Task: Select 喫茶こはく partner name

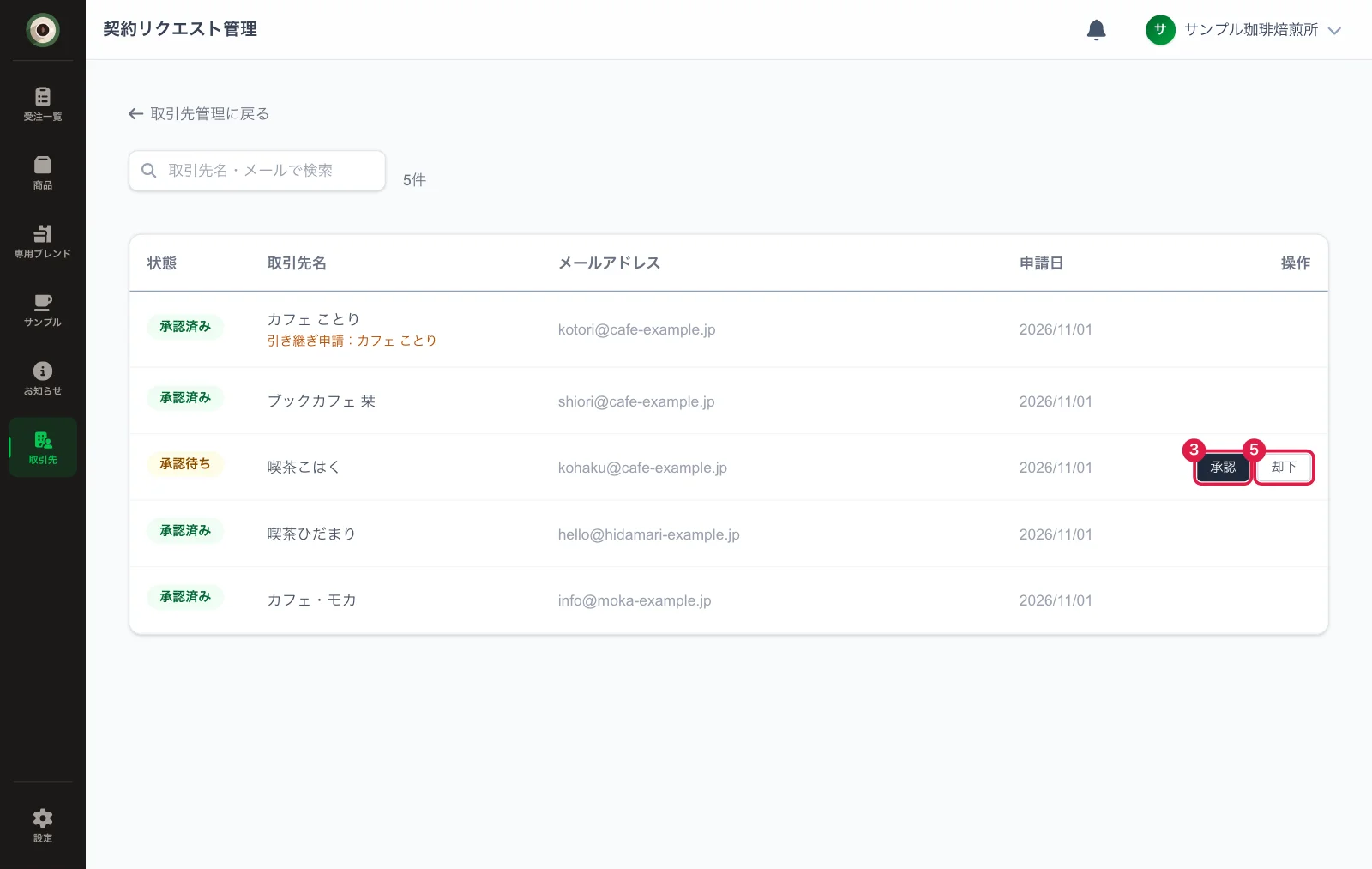Action: pos(304,468)
